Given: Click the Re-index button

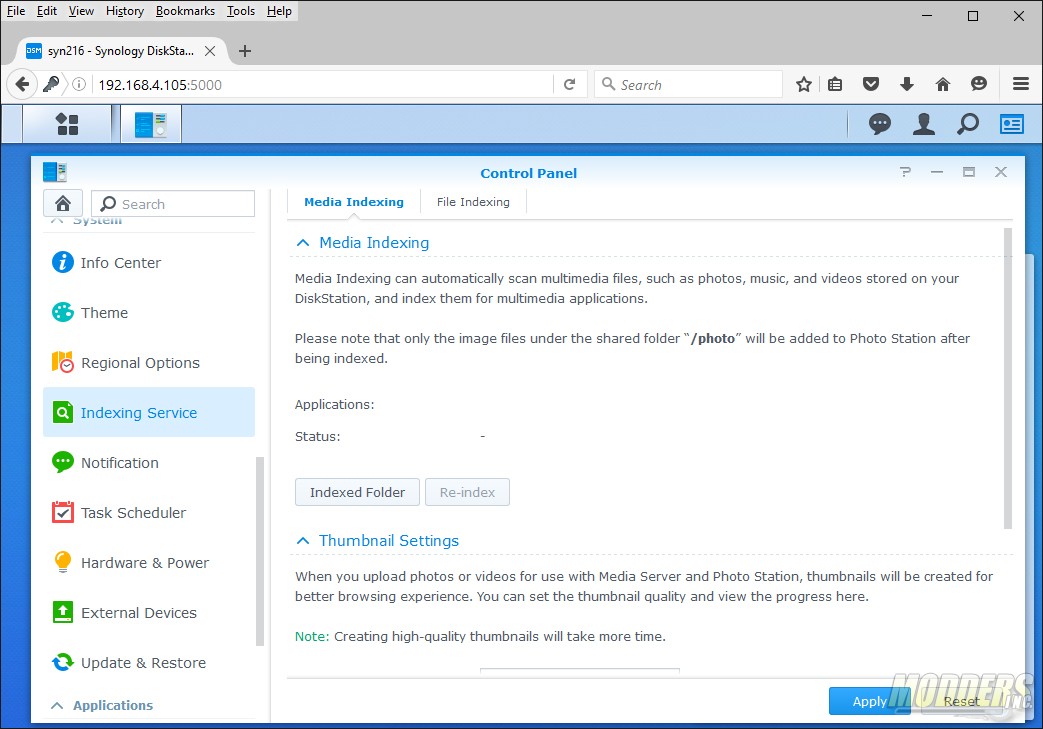Looking at the screenshot, I should tap(468, 492).
